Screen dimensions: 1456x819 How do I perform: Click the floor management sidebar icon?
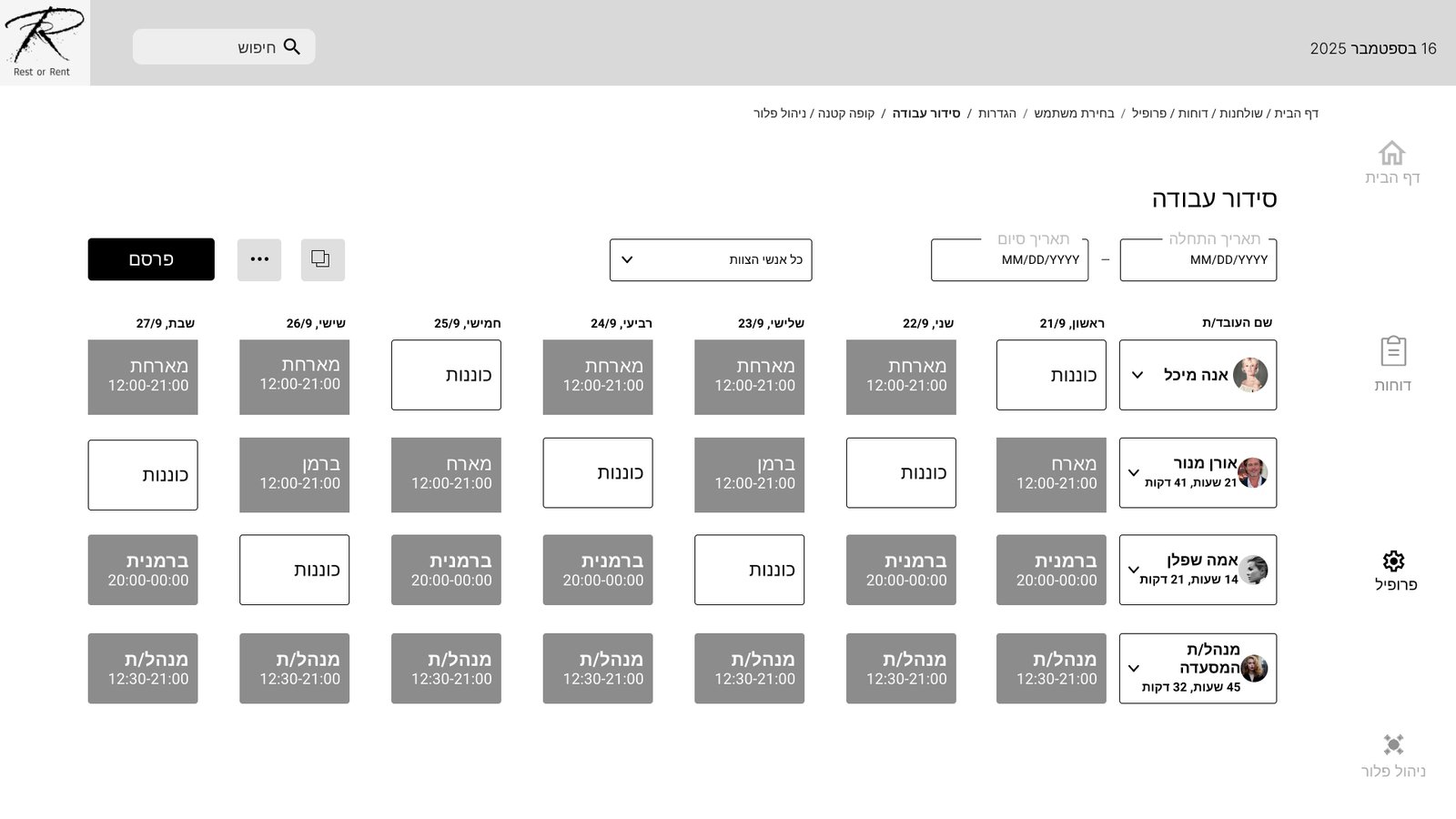click(x=1392, y=745)
